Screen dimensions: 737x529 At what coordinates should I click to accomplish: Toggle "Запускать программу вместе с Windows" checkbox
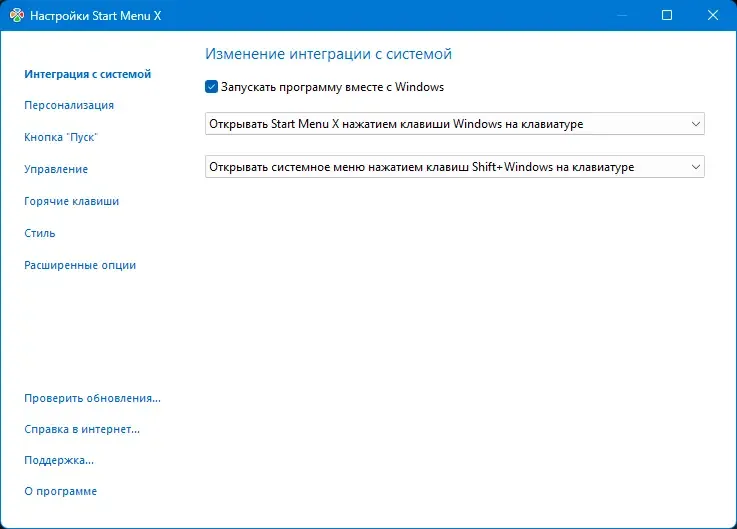tap(212, 87)
